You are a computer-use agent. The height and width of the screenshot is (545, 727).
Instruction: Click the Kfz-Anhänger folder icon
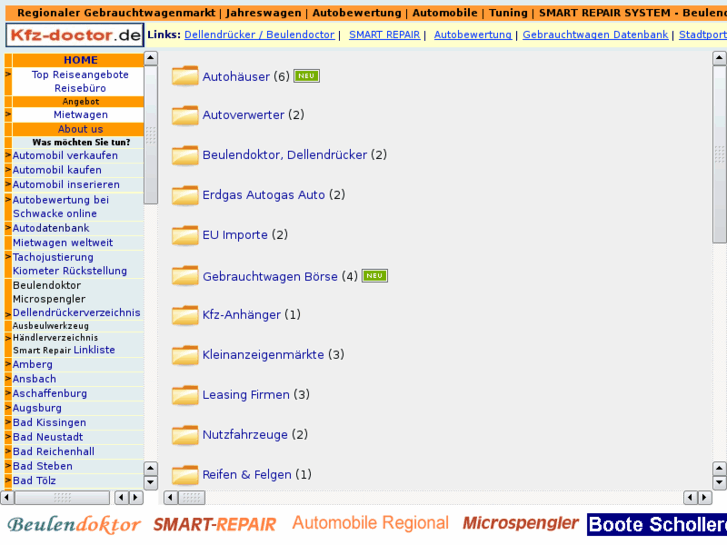[x=185, y=315]
